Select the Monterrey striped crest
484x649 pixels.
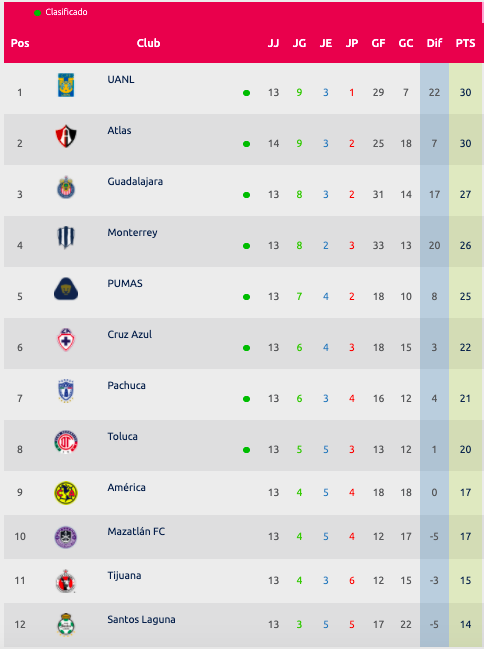click(66, 238)
